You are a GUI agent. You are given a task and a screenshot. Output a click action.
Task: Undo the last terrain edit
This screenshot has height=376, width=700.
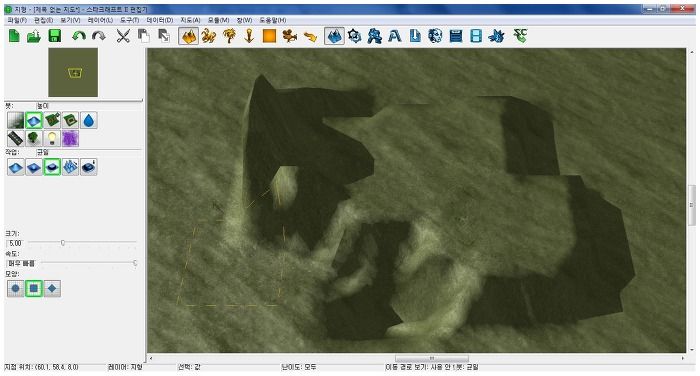(79, 36)
